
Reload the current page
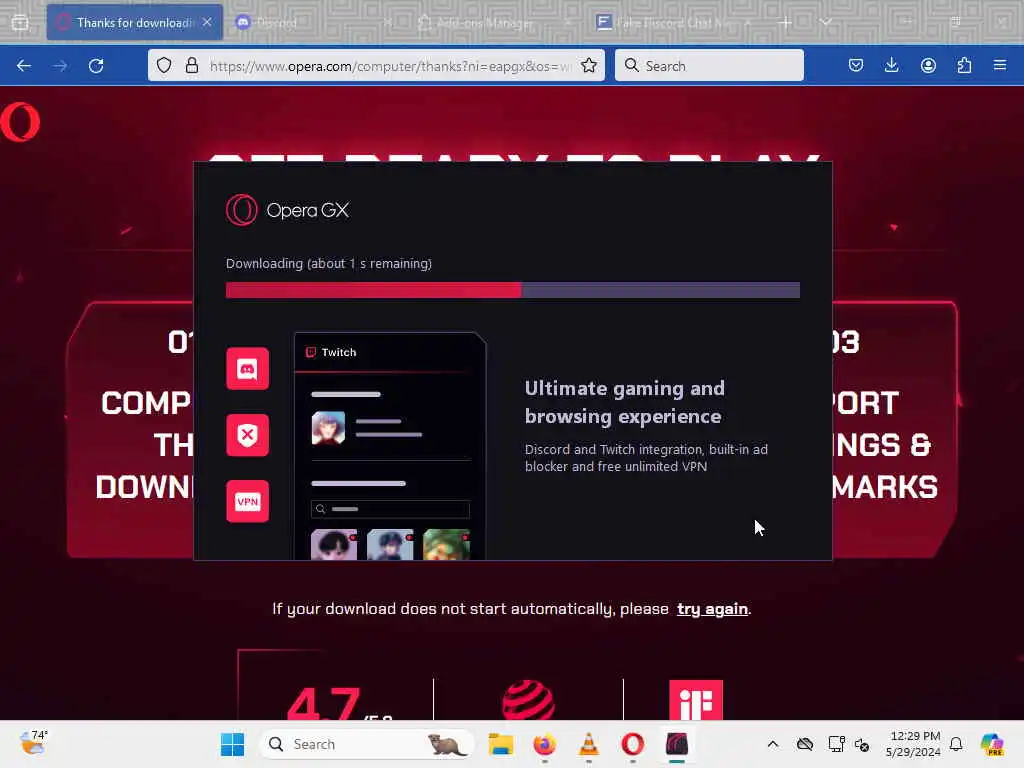[96, 66]
